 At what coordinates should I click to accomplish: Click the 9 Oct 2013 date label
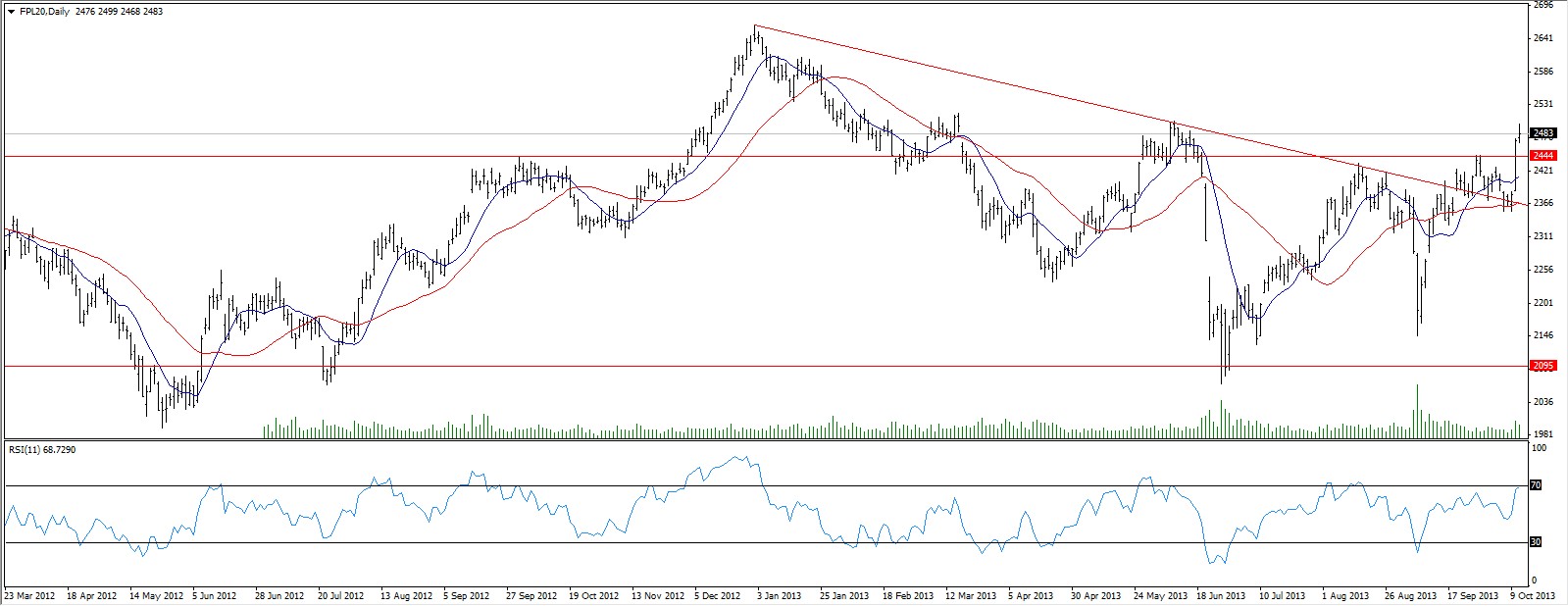(1531, 595)
